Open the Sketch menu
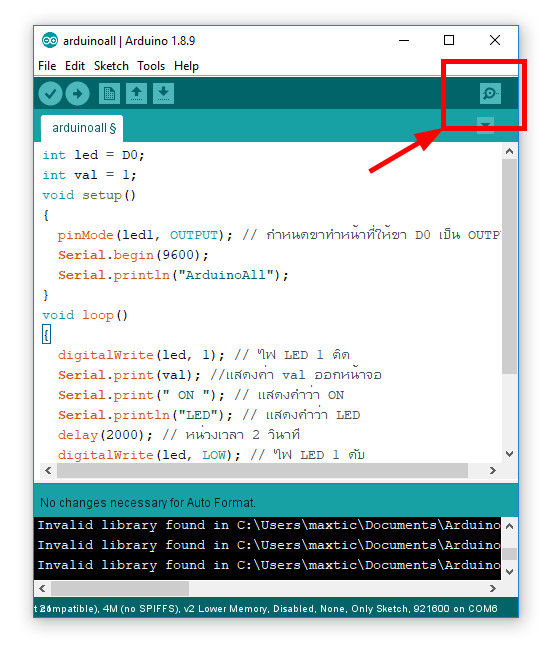 [x=111, y=66]
